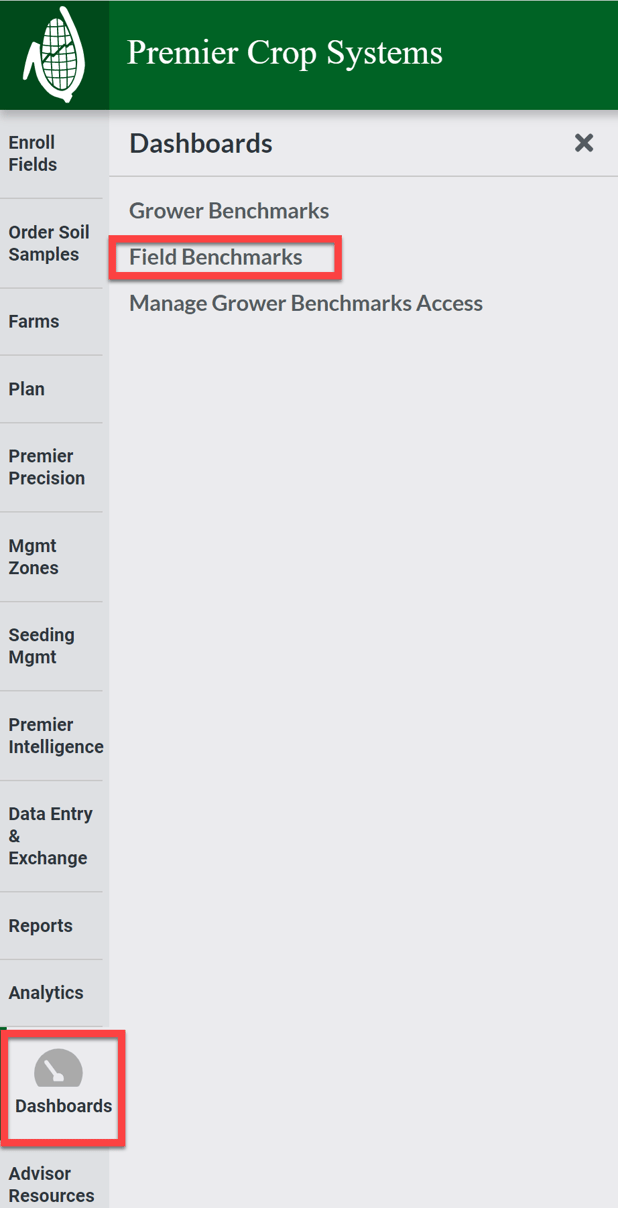The height and width of the screenshot is (1208, 618).
Task: Open the Farms section
Action: [x=34, y=322]
